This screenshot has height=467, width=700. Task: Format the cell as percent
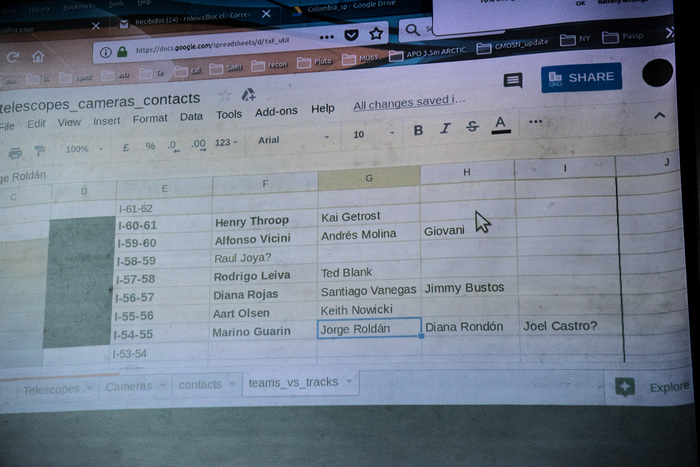point(150,146)
